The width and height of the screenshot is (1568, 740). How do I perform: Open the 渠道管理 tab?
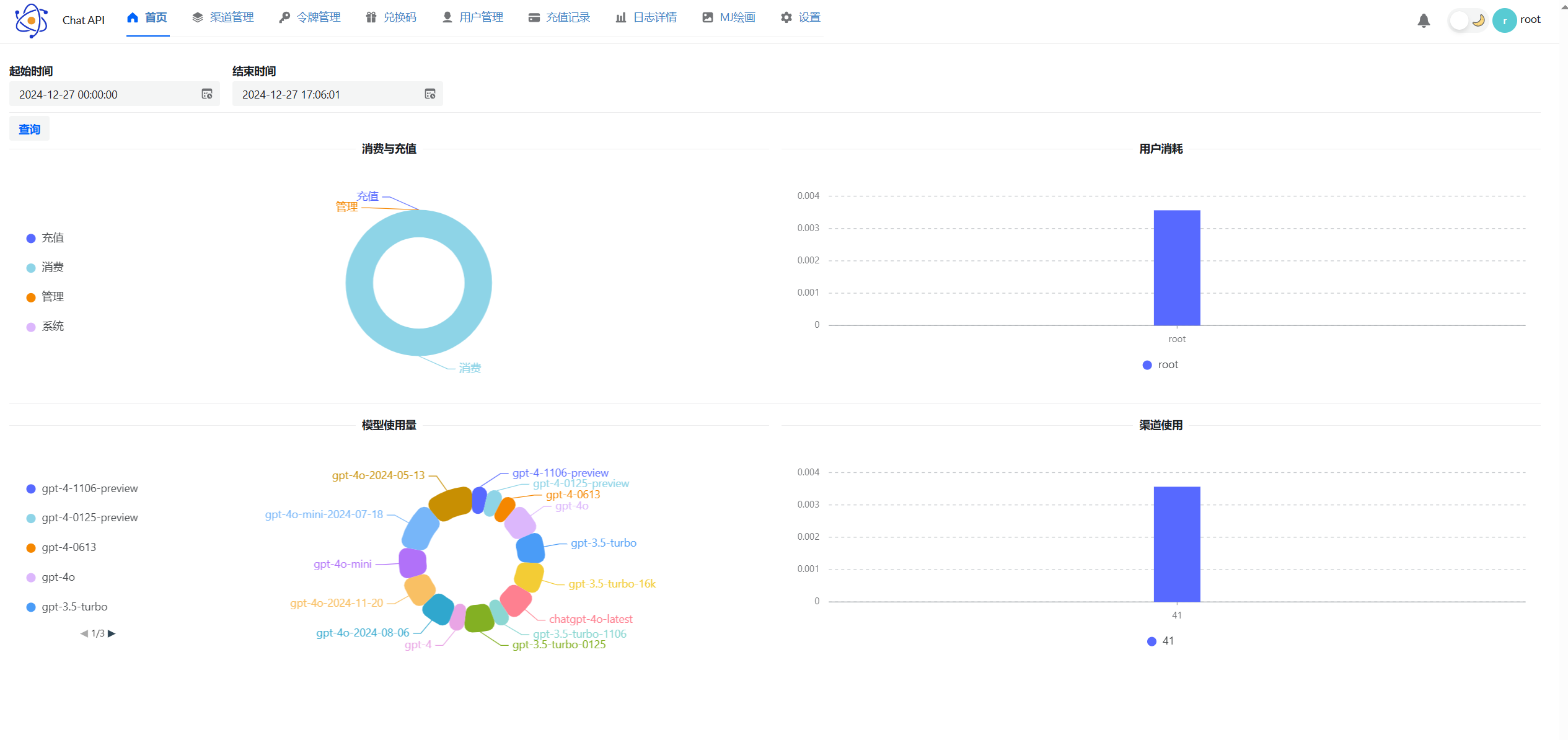(x=223, y=17)
